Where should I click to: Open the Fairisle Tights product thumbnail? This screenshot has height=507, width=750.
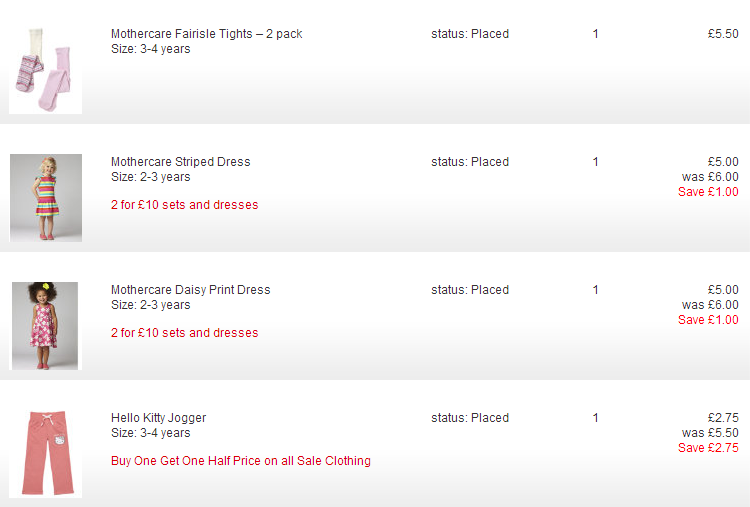(45, 70)
